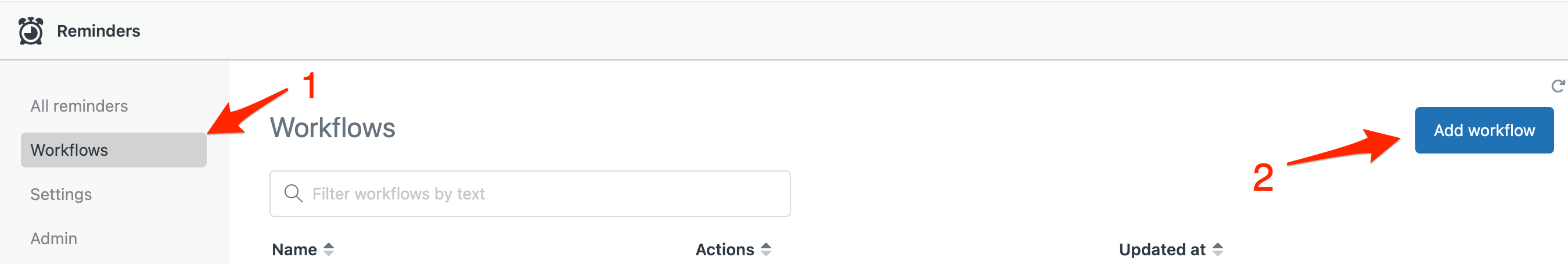The width and height of the screenshot is (1568, 264).
Task: Click the Updated at column header
Action: coord(1162,249)
